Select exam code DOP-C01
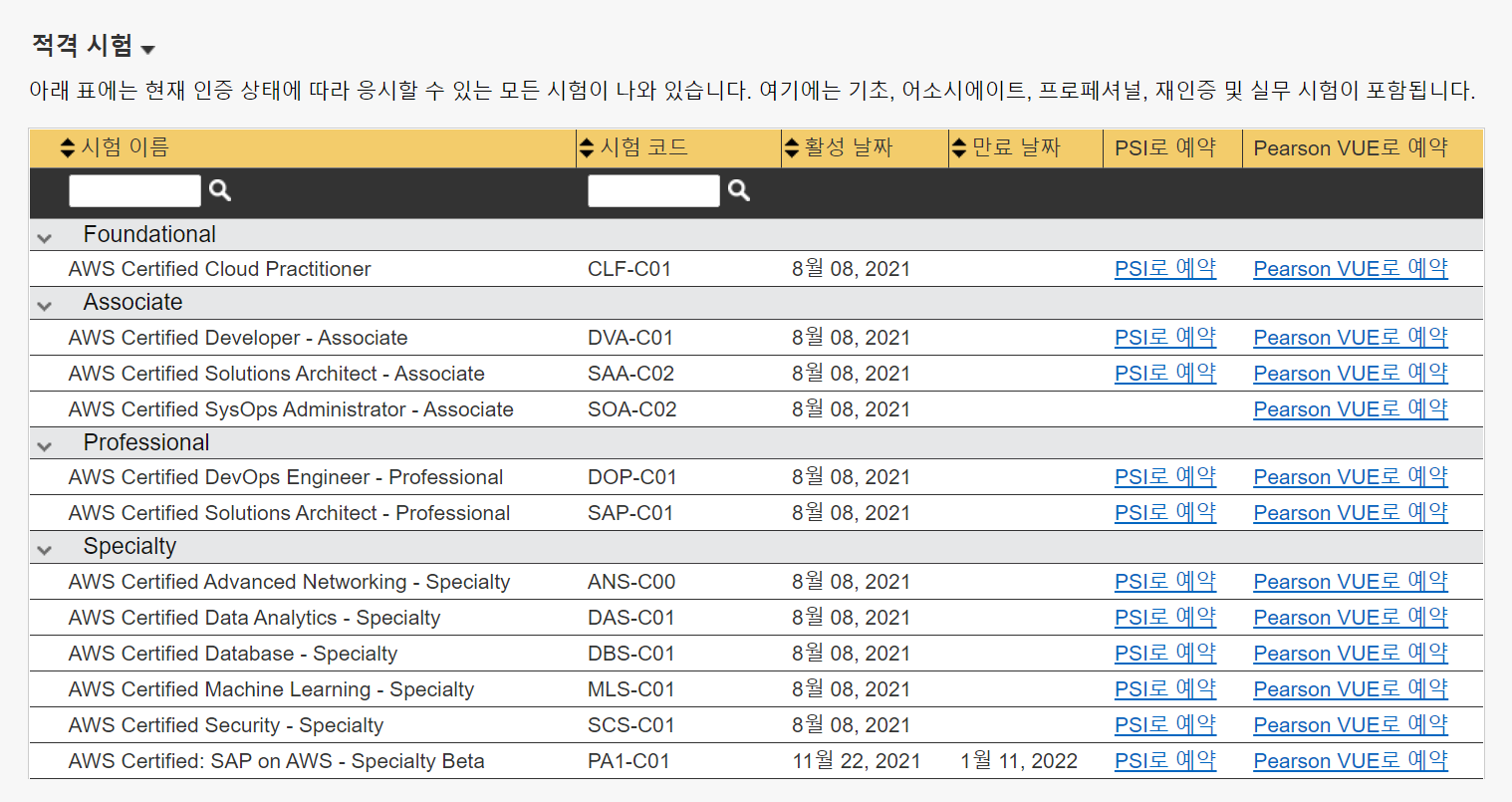Screen dimensions: 1512x802 (632, 477)
